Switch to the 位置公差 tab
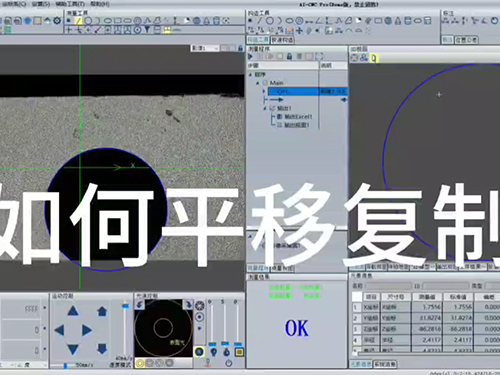The height and width of the screenshot is (375, 500). tap(466, 40)
